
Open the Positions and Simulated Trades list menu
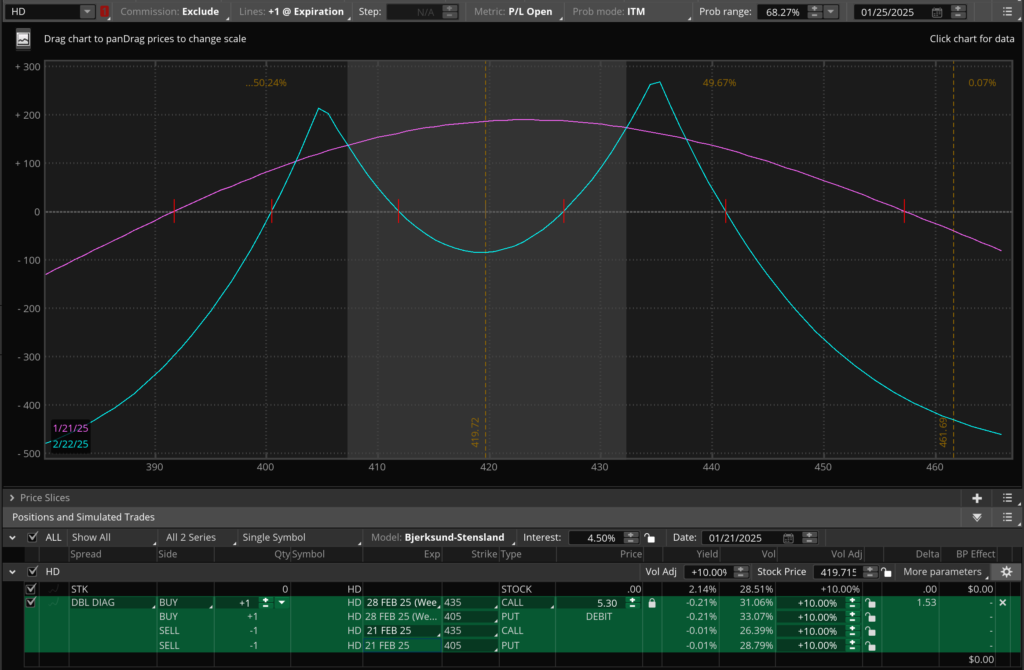1007,517
